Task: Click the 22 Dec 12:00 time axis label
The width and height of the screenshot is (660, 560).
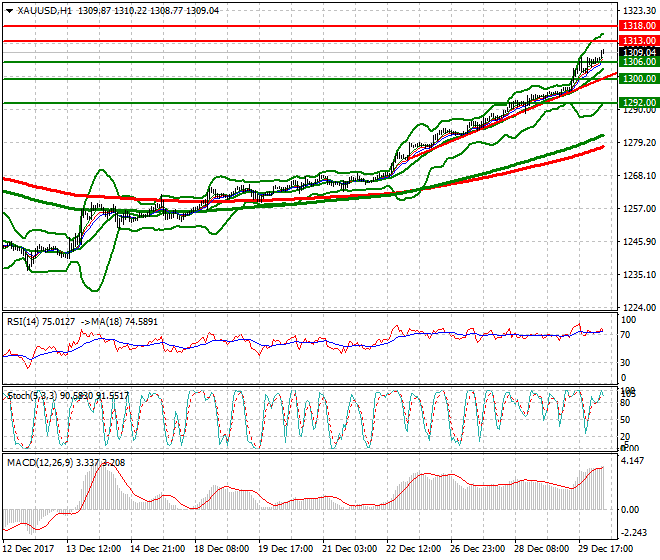Action: 413,549
